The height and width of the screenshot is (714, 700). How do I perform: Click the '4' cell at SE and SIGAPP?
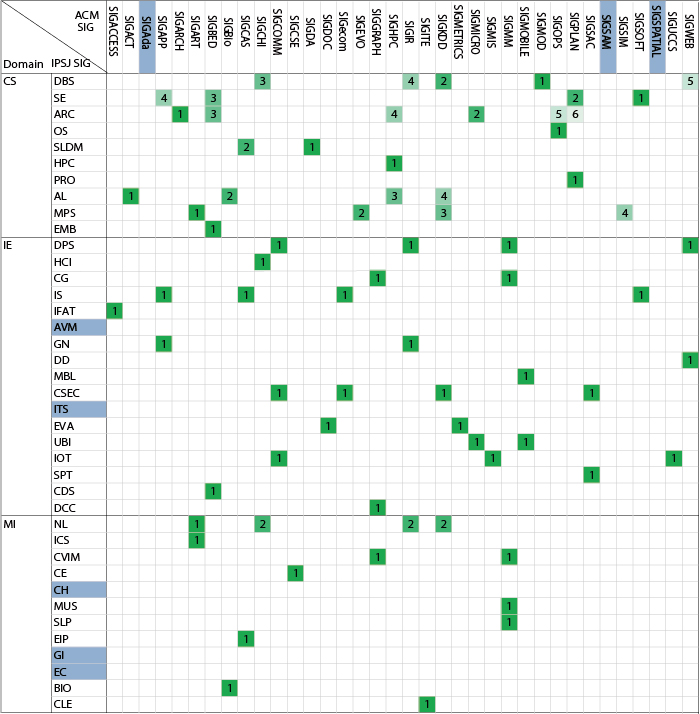164,98
